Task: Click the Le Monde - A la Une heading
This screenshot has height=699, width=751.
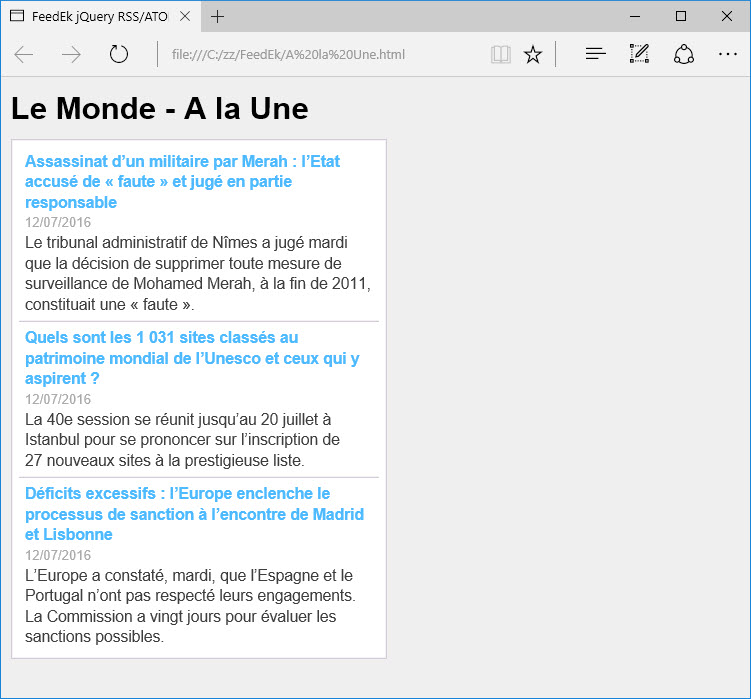Action: tap(159, 108)
